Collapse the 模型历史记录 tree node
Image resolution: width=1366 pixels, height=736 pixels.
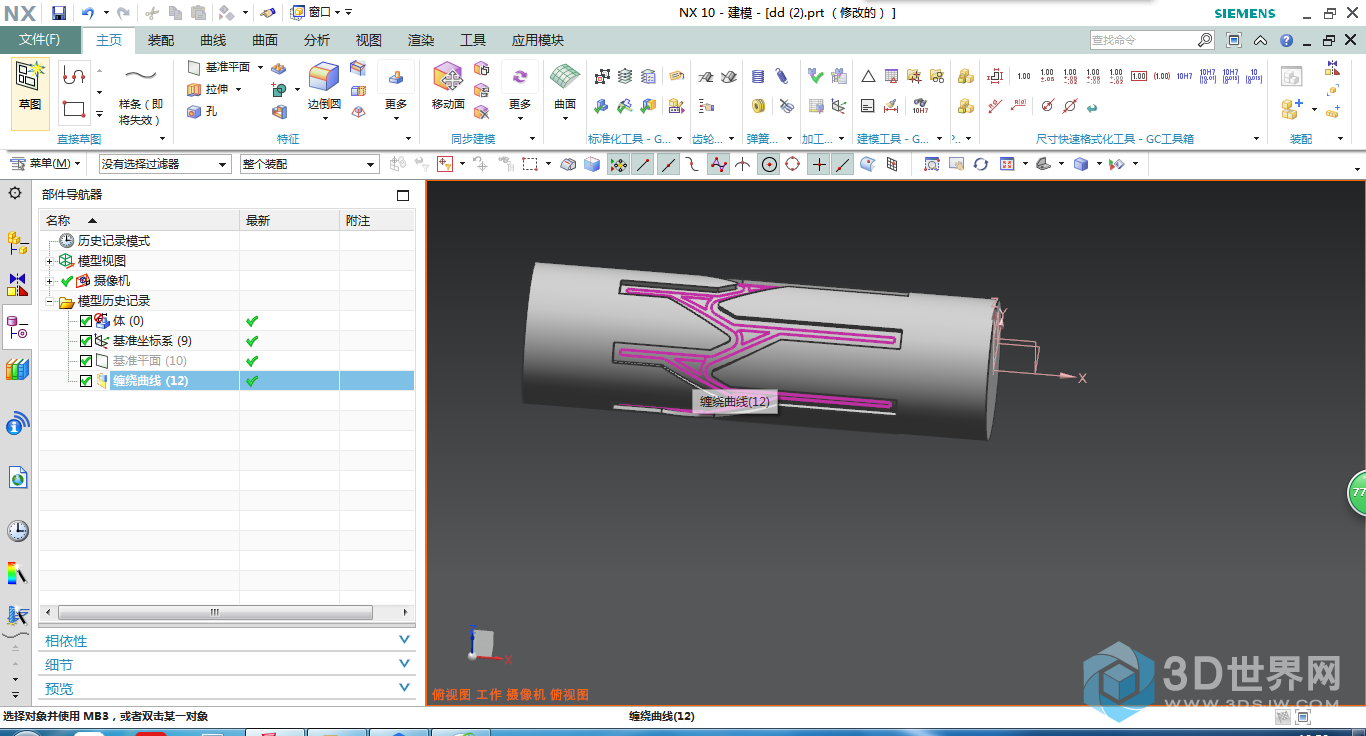[50, 301]
